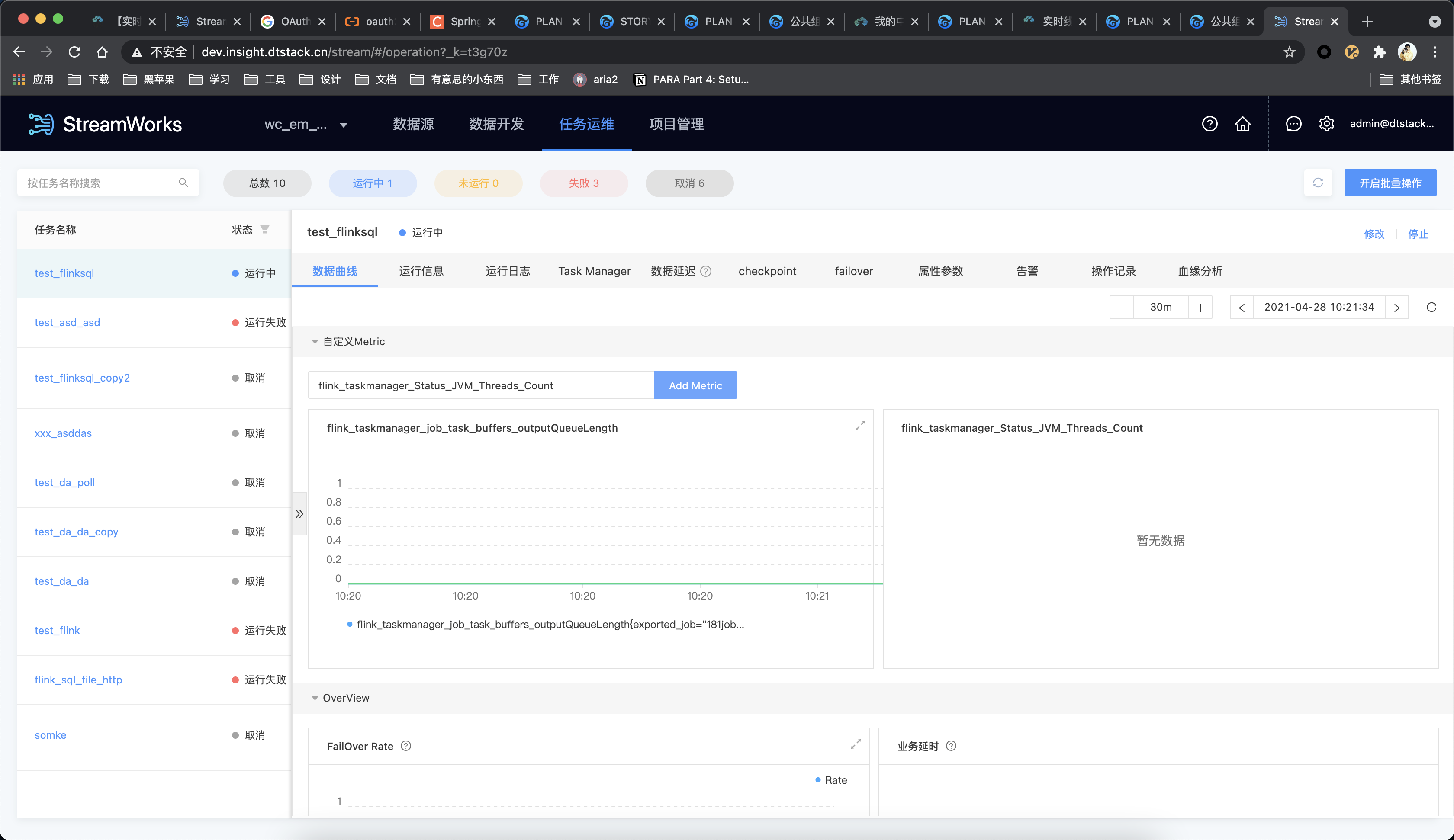The width and height of the screenshot is (1454, 840).
Task: Open the message chat bubble icon
Action: [x=1293, y=123]
